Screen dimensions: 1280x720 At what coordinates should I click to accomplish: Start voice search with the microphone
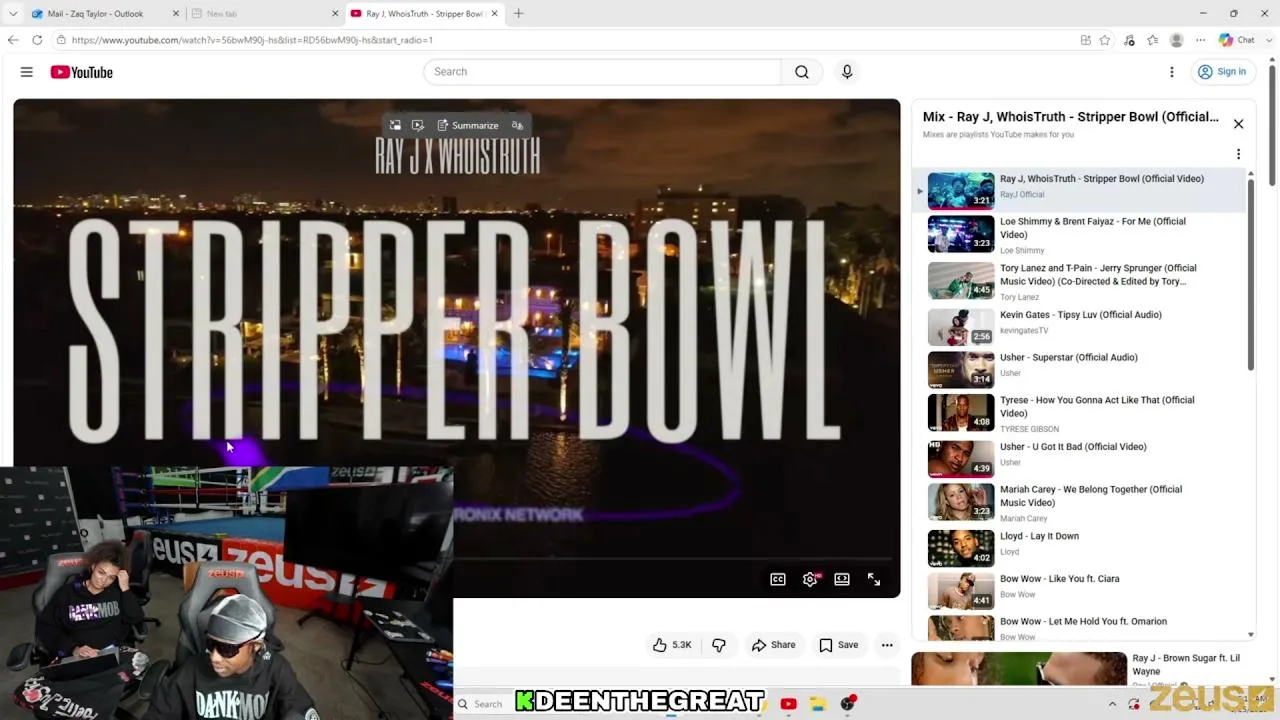(847, 72)
